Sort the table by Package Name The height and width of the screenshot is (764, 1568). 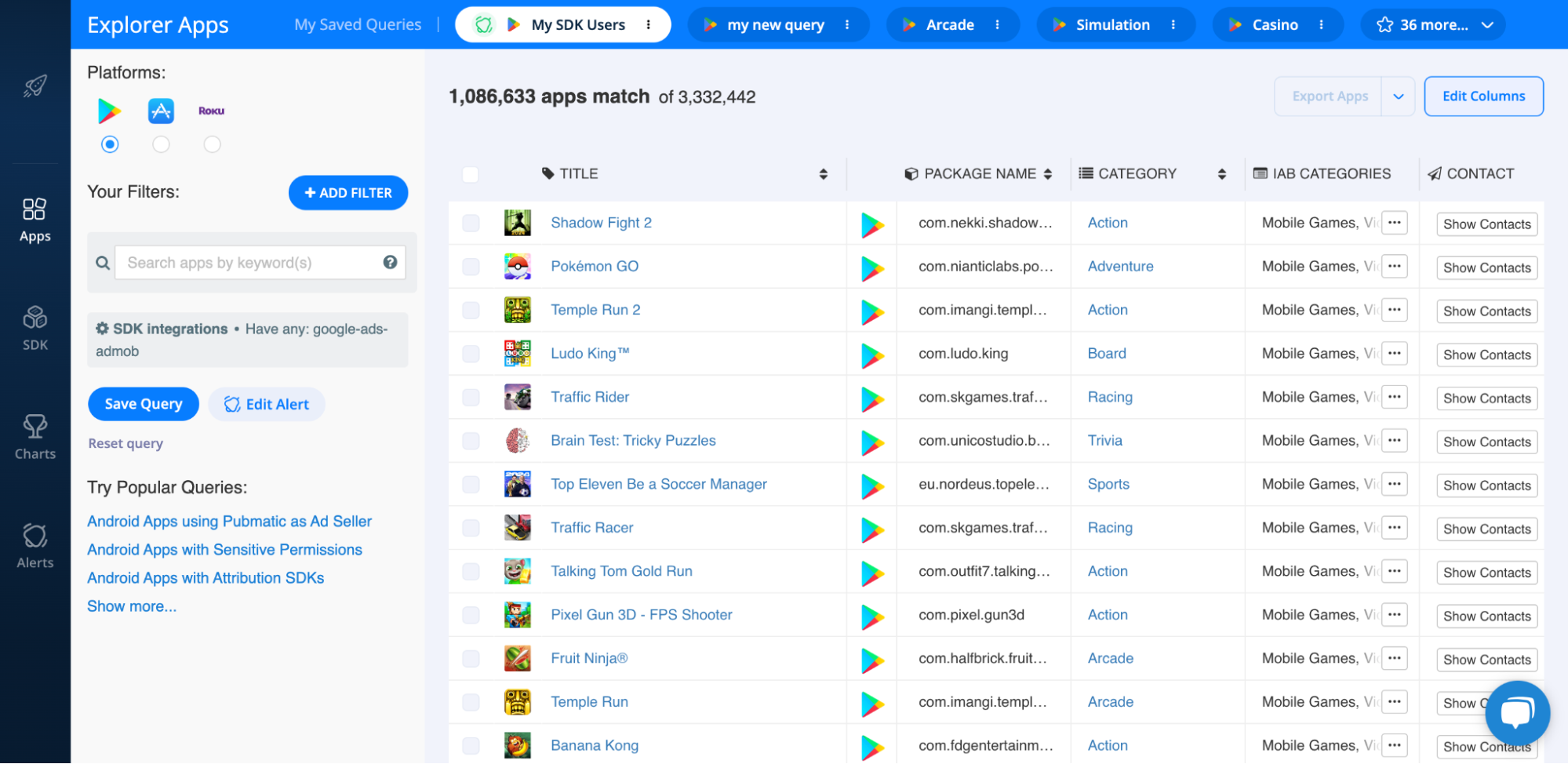1048,174
